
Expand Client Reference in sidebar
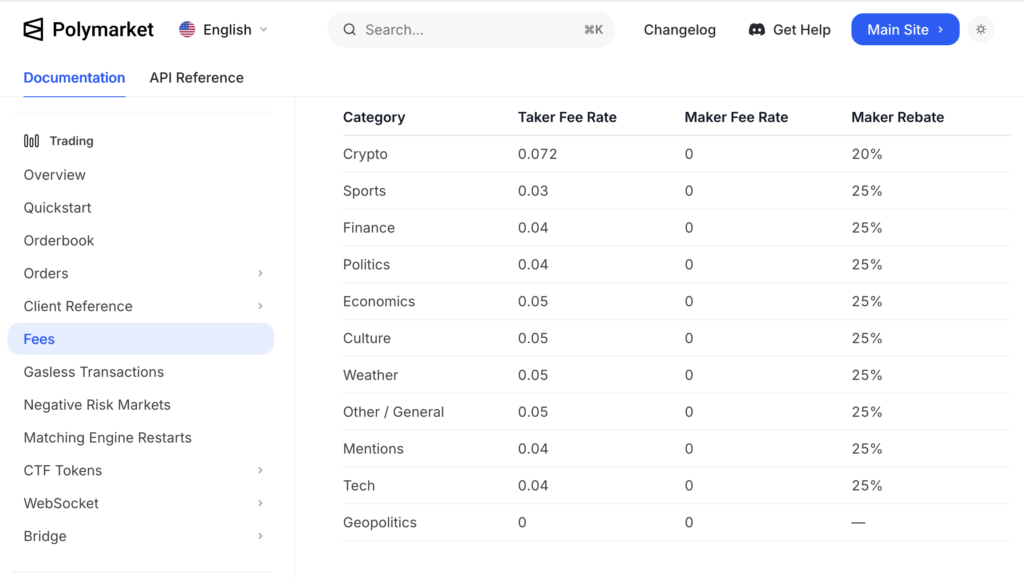tap(260, 306)
